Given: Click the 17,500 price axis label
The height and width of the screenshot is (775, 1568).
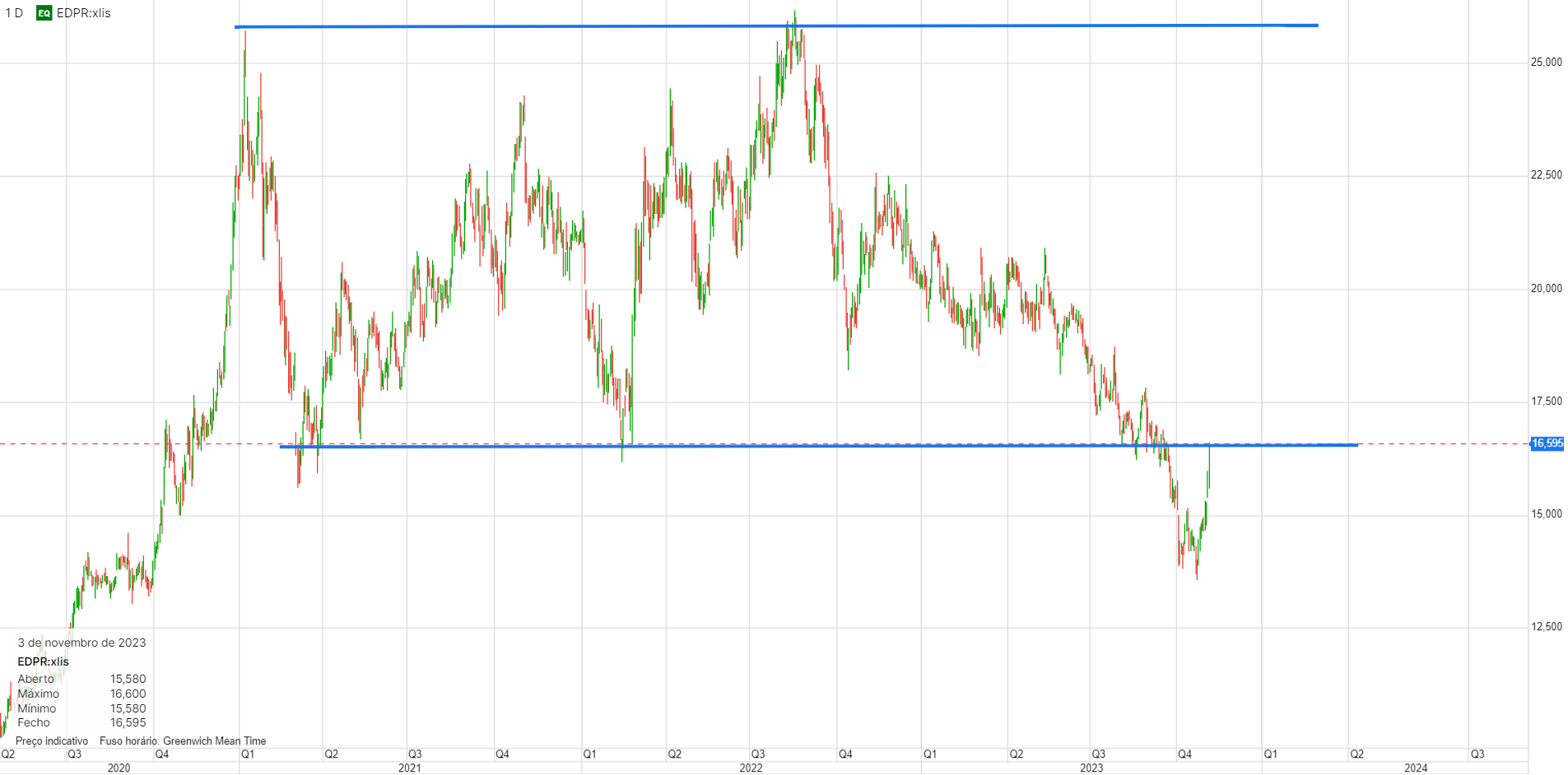Looking at the screenshot, I should coord(1546,401).
